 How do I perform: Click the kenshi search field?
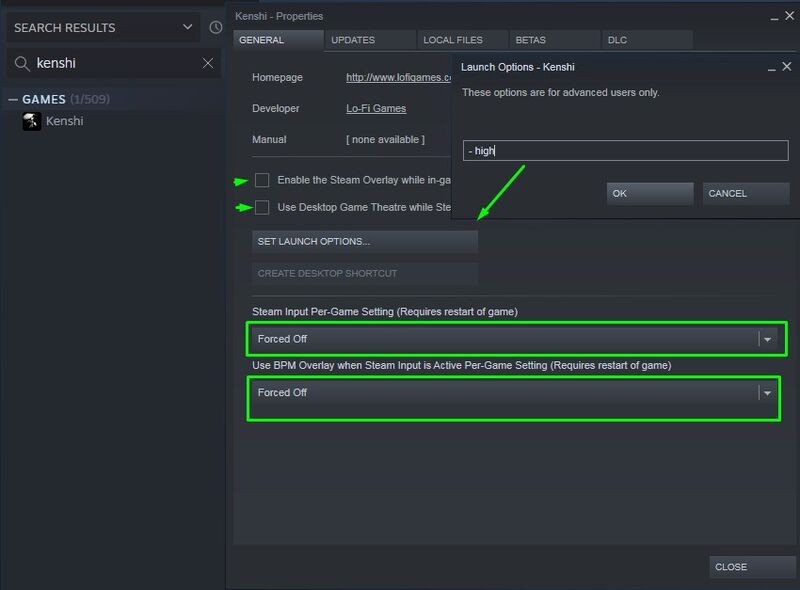113,63
